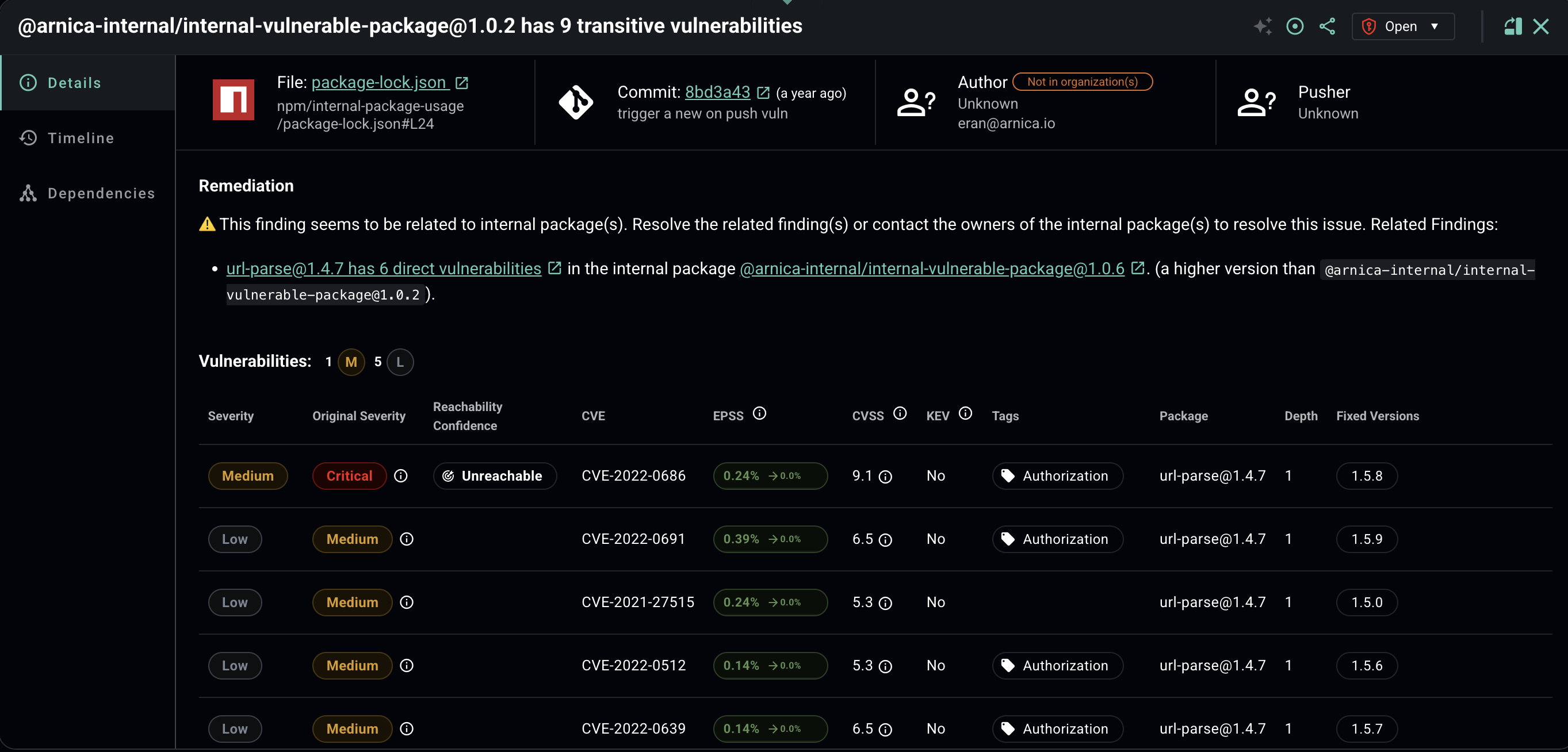Click the Unreachable reachability badge
Screen dimensions: 1568x752
(494, 476)
